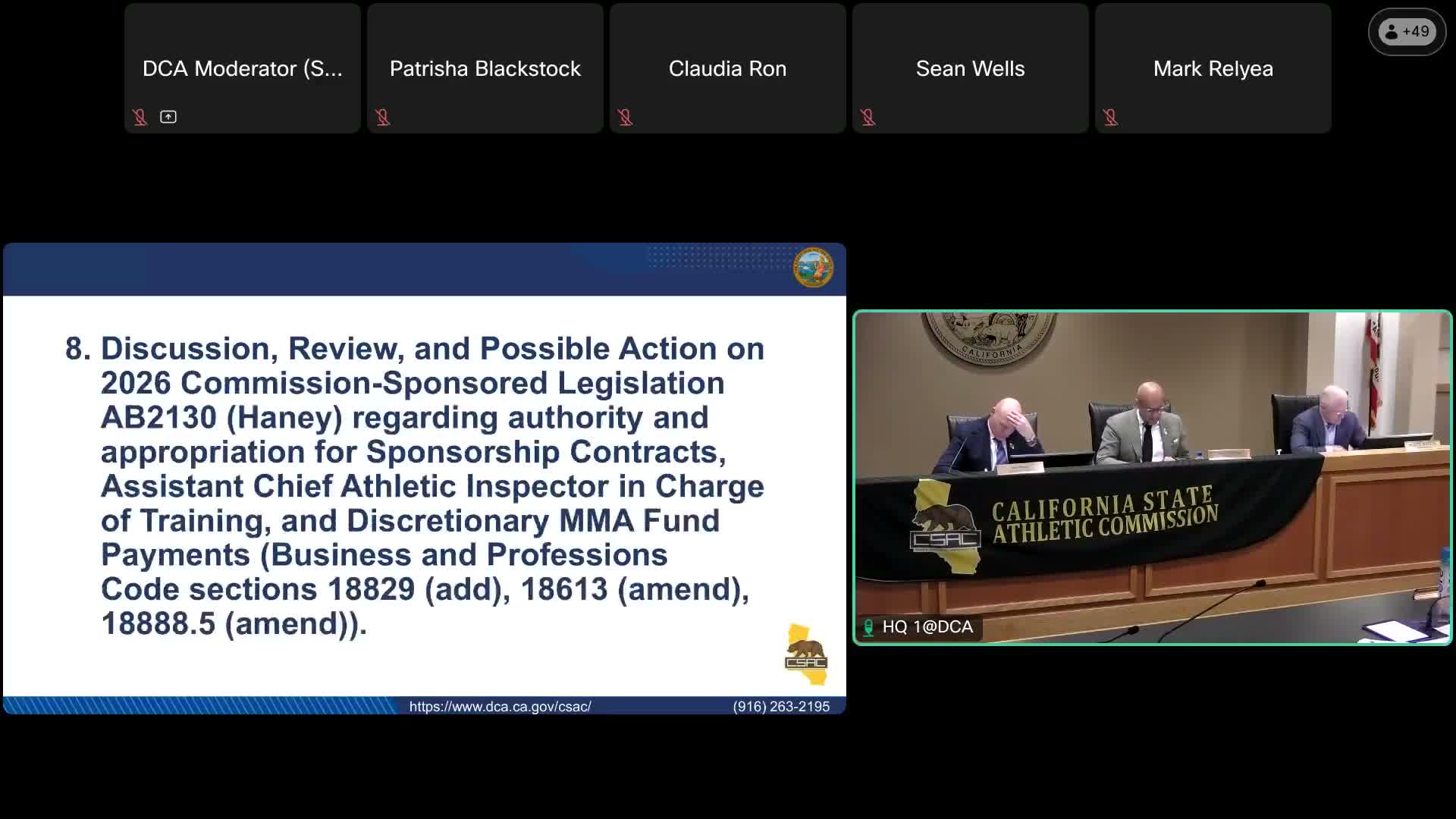The image size is (1456, 819).
Task: Open the +49 participants overflow badge
Action: click(1407, 32)
